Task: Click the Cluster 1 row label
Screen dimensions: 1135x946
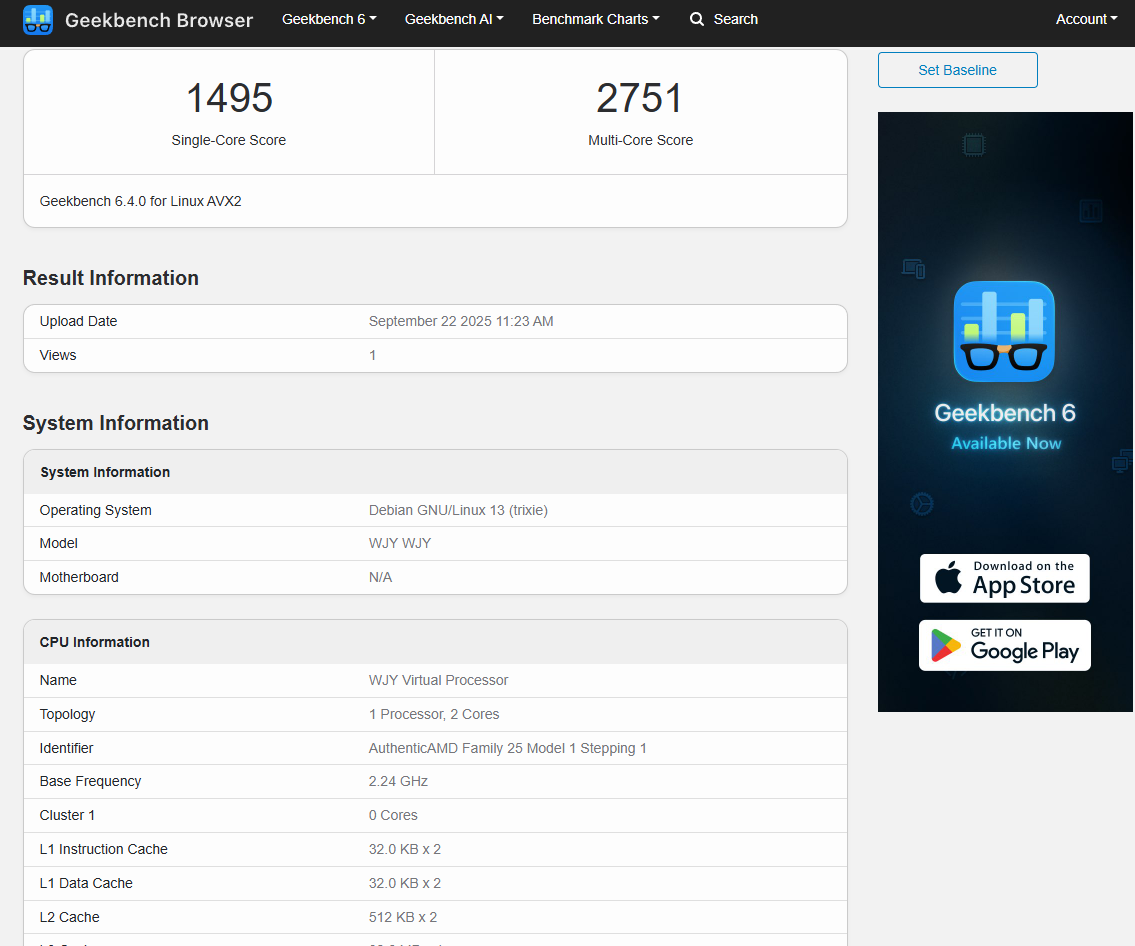Action: (67, 816)
